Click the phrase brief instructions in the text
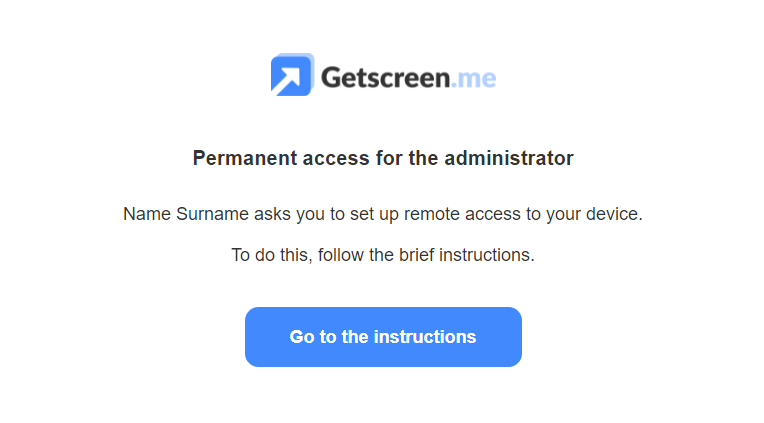This screenshot has height=423, width=764. pyautogui.click(x=466, y=255)
